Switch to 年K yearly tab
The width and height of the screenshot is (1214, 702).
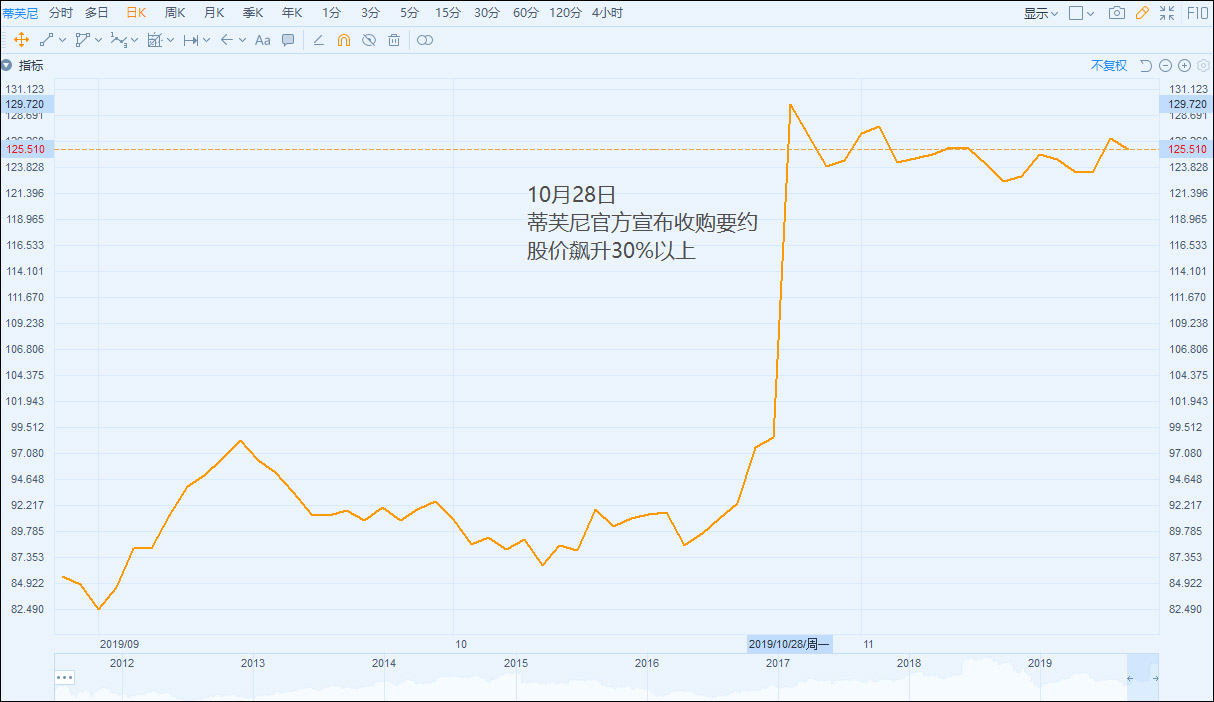coord(292,13)
